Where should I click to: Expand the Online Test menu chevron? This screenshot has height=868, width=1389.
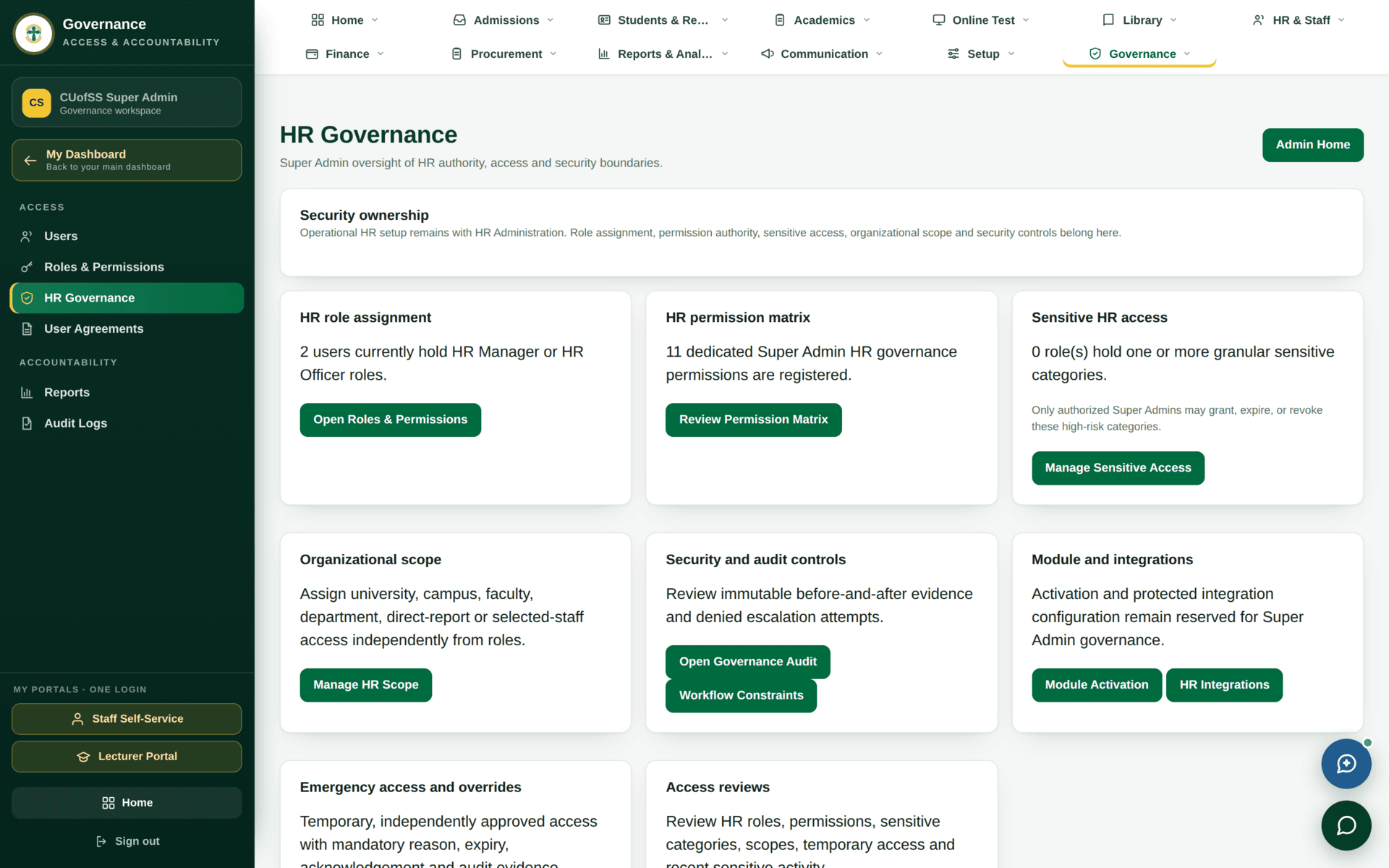(1026, 20)
